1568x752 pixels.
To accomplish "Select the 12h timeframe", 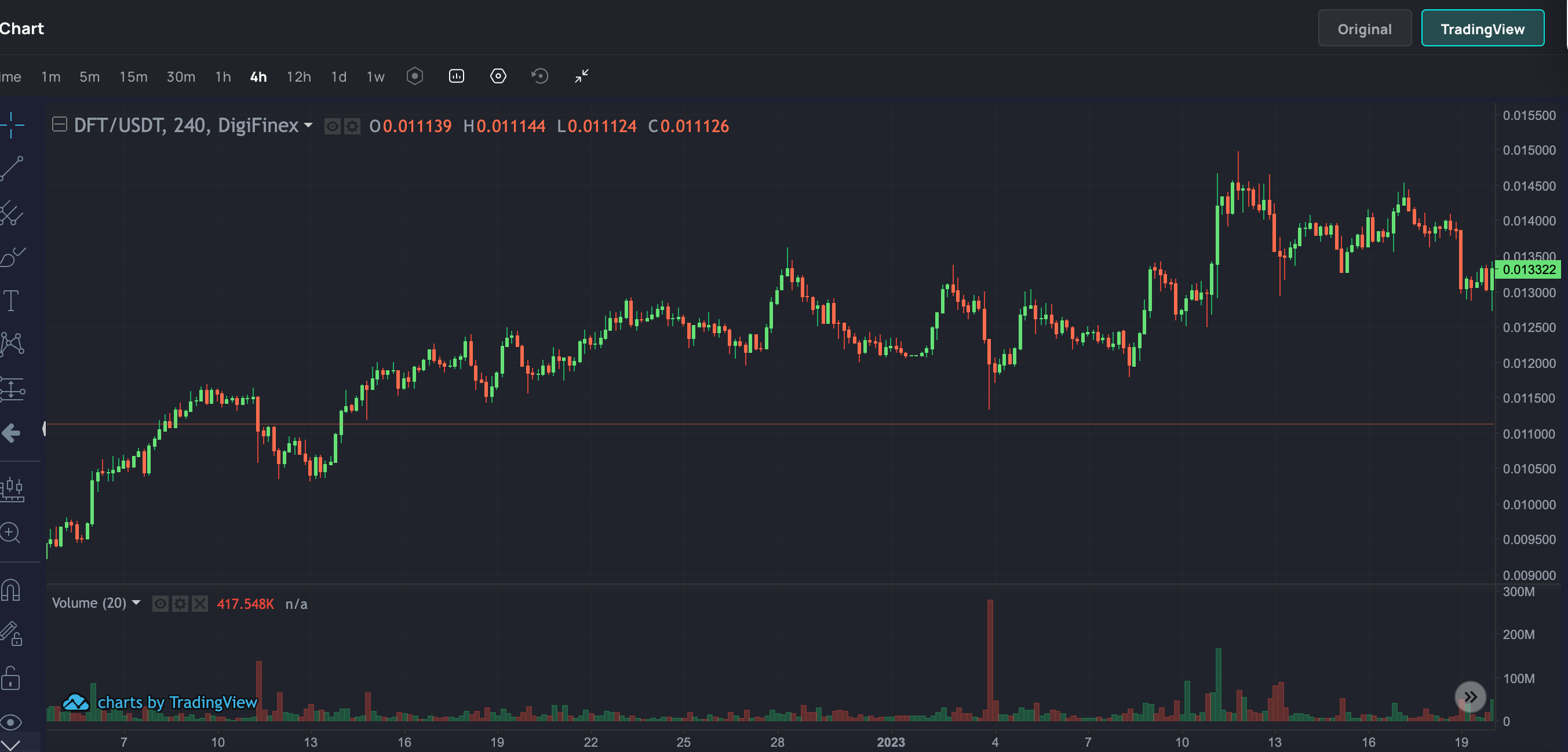I will click(299, 76).
